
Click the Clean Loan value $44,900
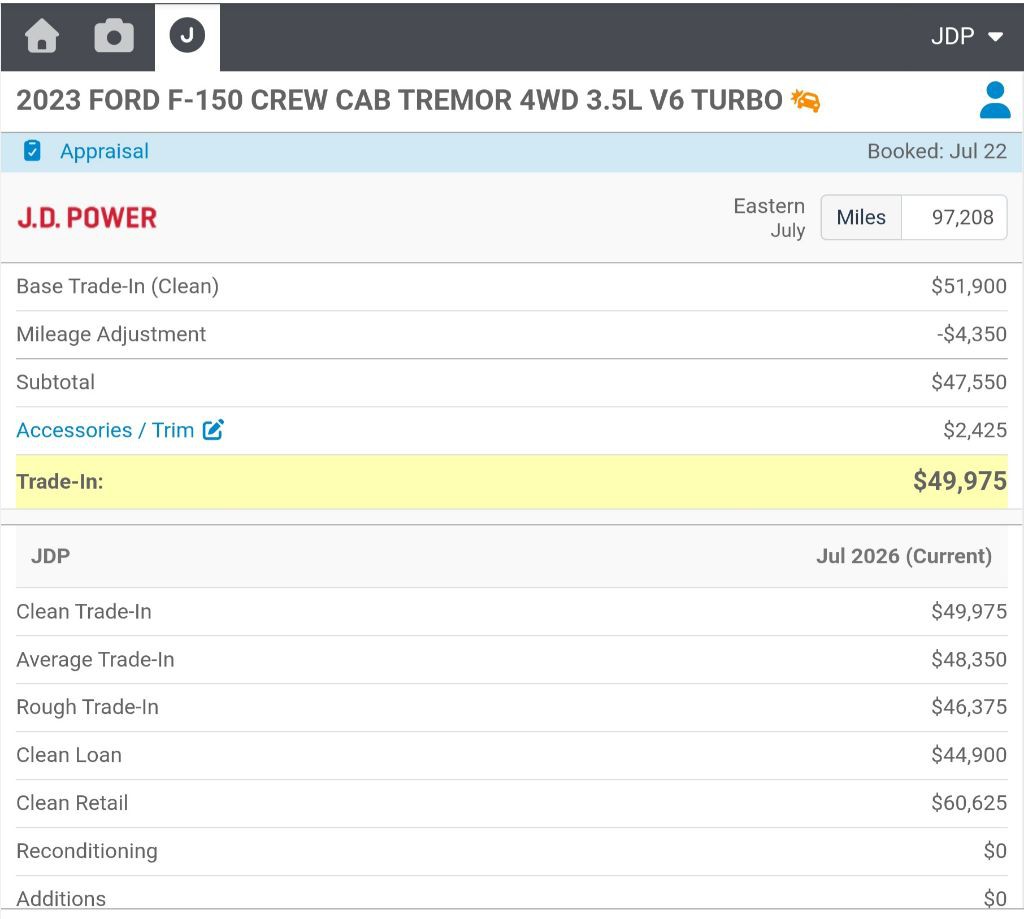[968, 755]
